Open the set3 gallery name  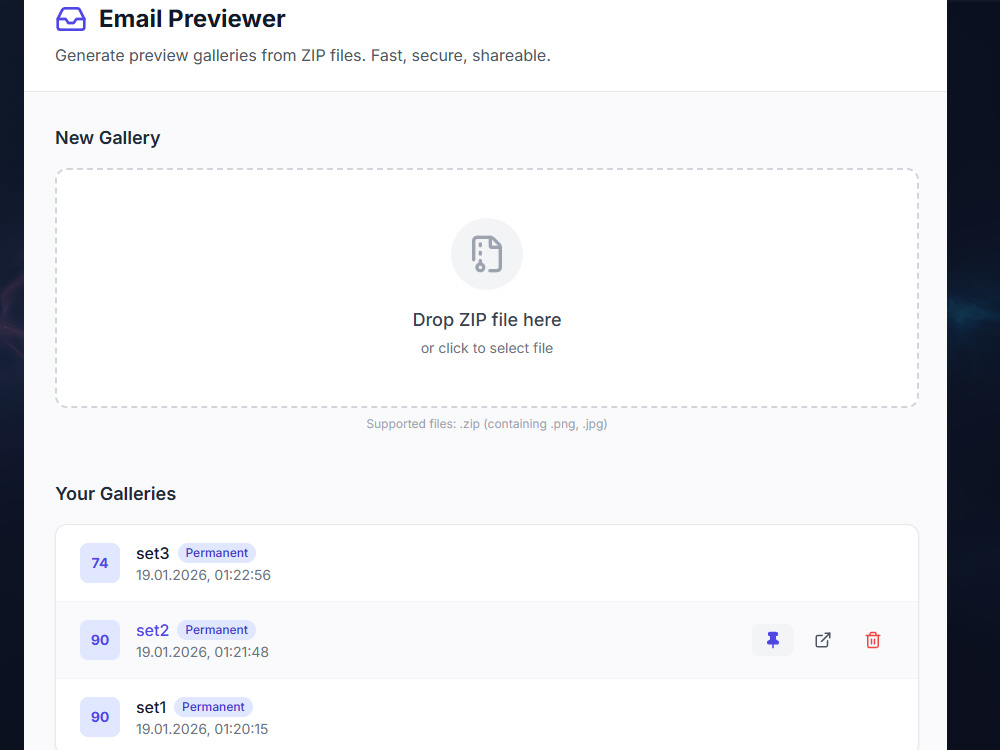[x=152, y=553]
